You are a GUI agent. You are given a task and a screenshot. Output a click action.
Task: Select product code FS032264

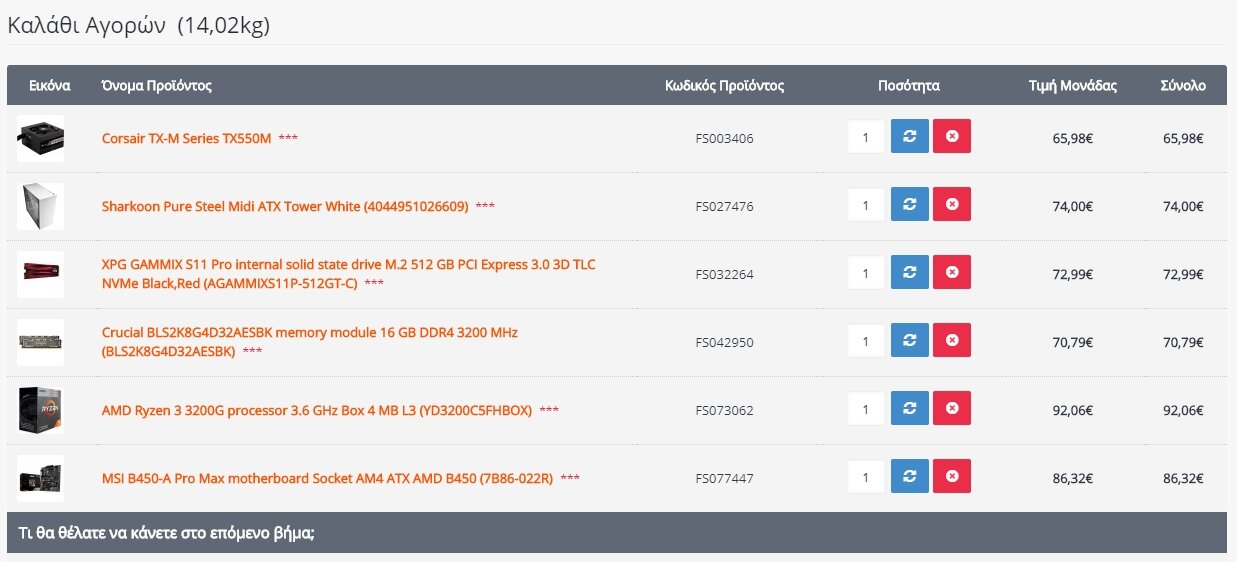(x=724, y=274)
